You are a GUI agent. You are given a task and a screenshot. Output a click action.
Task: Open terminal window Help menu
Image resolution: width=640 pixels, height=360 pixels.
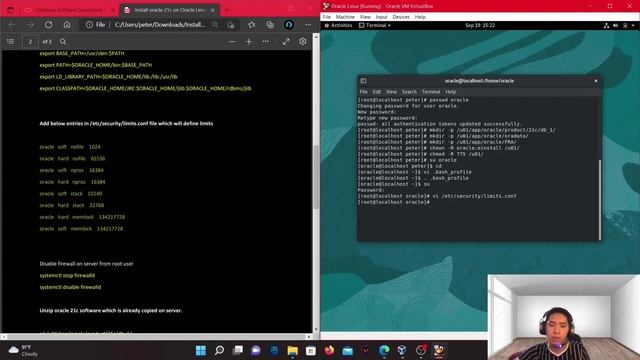pyautogui.click(x=450, y=92)
